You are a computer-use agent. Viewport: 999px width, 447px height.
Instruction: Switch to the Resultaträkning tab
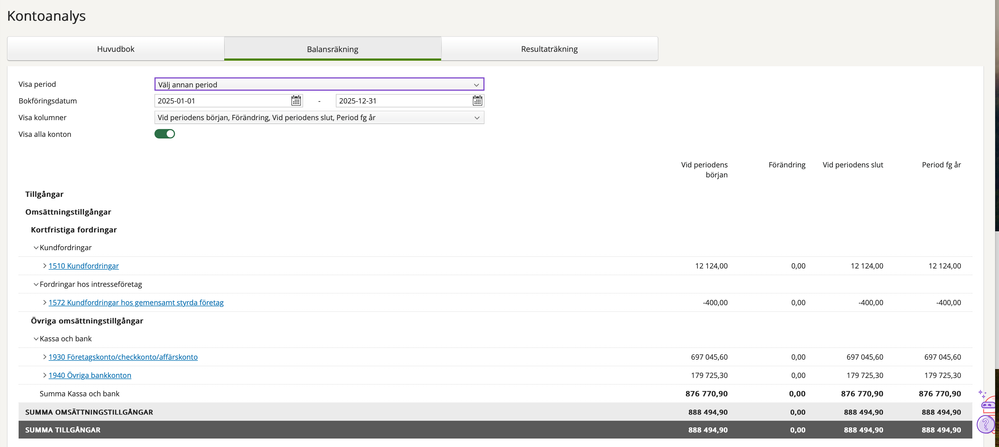[x=549, y=49]
